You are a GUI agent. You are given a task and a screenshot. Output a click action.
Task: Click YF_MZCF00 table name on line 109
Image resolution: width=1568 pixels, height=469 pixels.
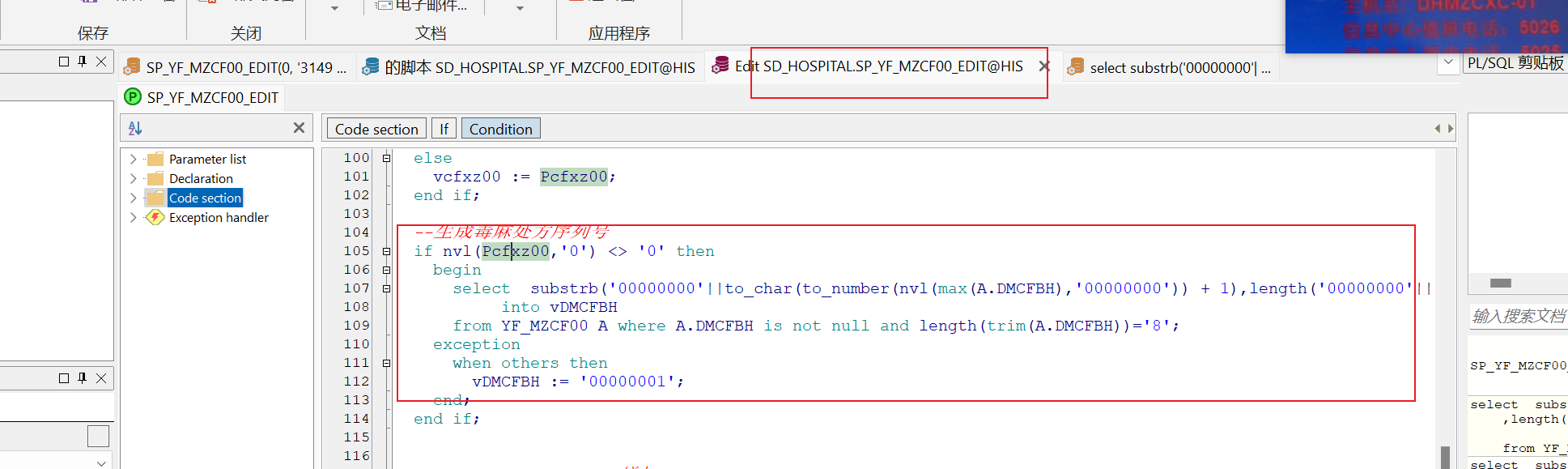545,326
